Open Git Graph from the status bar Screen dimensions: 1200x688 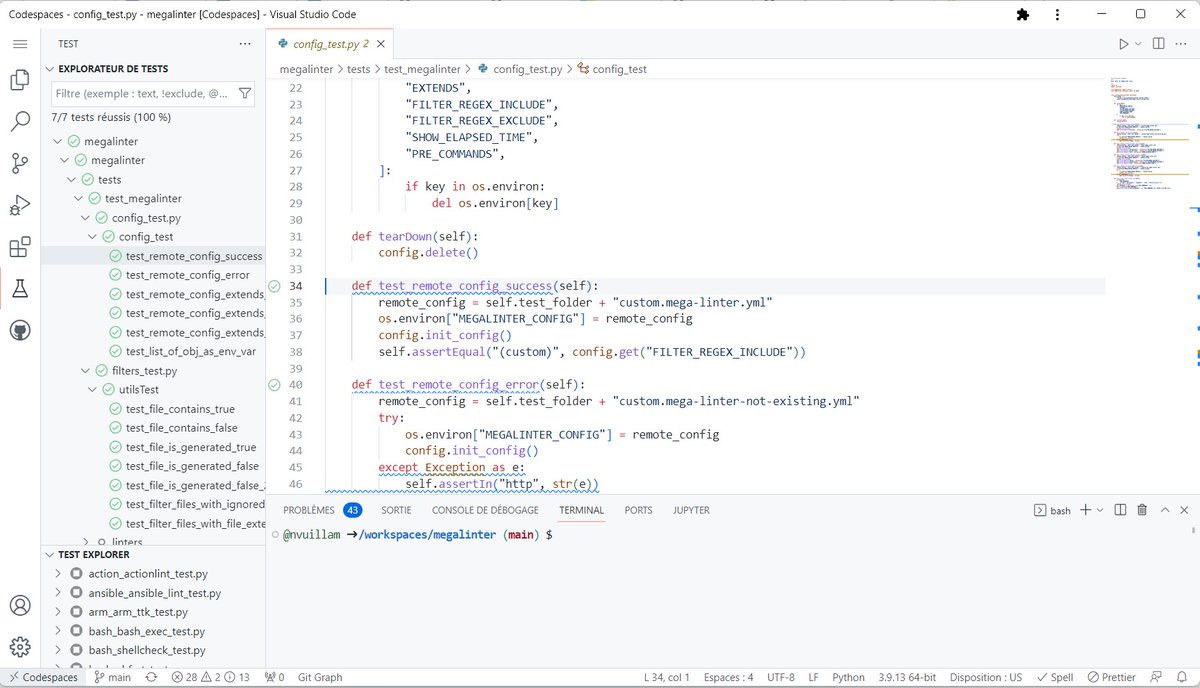[x=320, y=677]
